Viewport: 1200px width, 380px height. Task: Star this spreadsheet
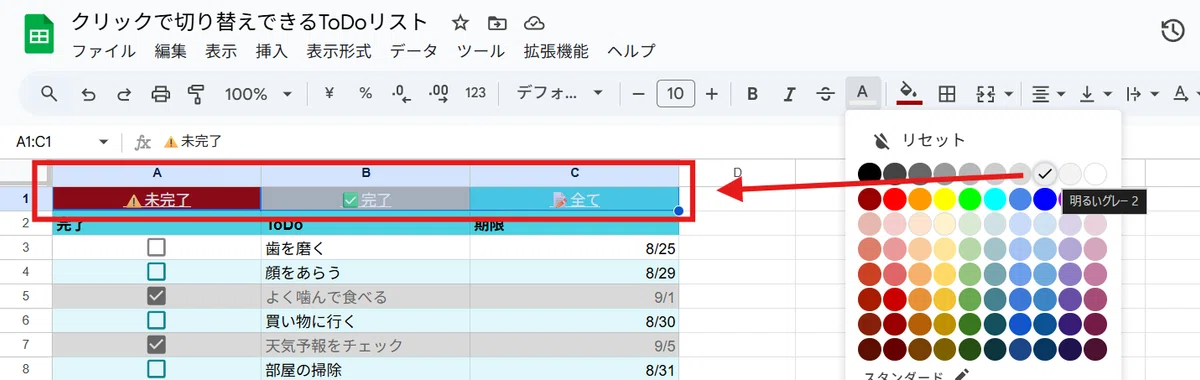pos(460,23)
